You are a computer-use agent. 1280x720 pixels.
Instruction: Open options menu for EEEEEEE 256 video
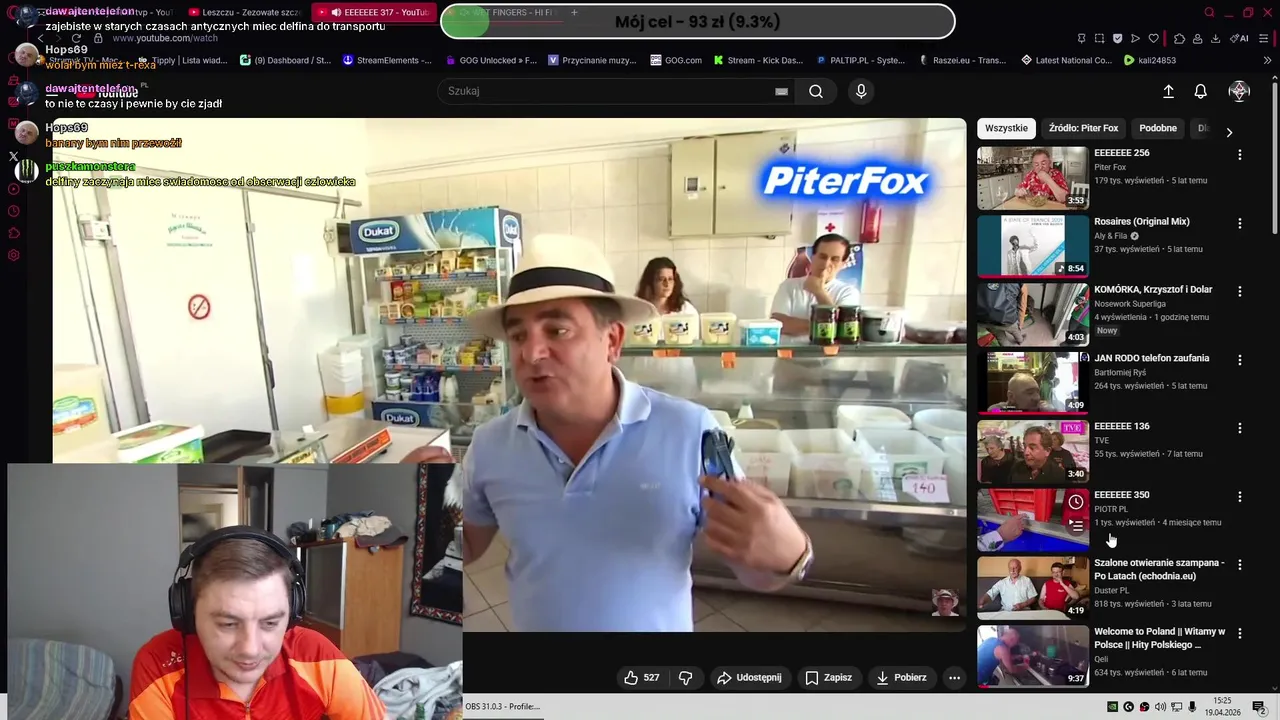(x=1239, y=155)
